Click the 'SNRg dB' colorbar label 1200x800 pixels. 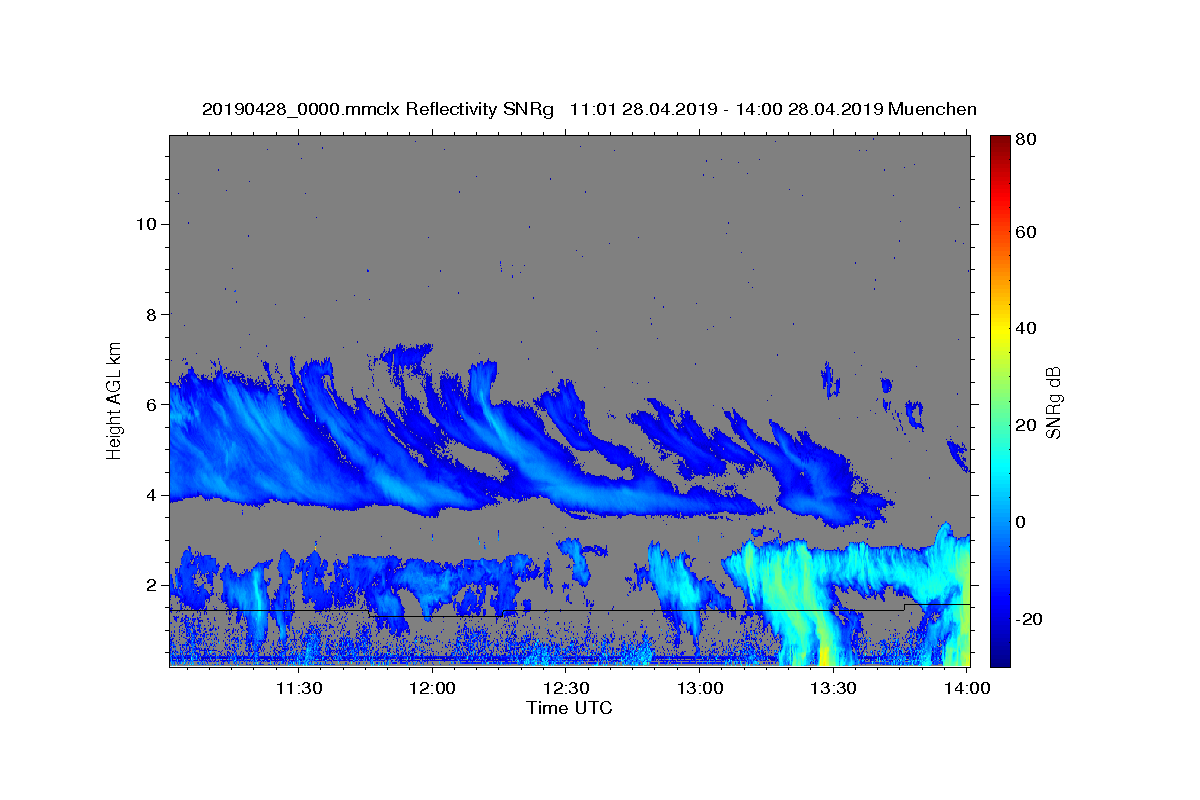[1052, 402]
